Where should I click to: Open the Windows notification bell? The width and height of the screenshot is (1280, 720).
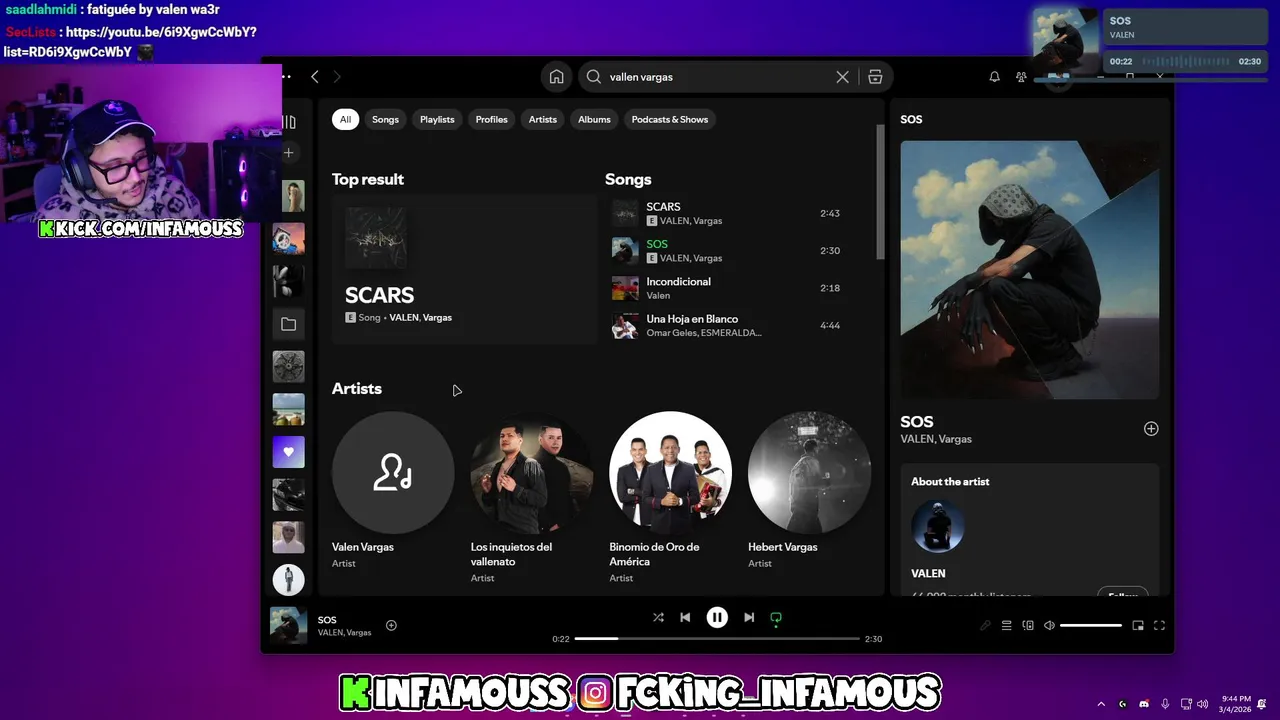point(1262,704)
